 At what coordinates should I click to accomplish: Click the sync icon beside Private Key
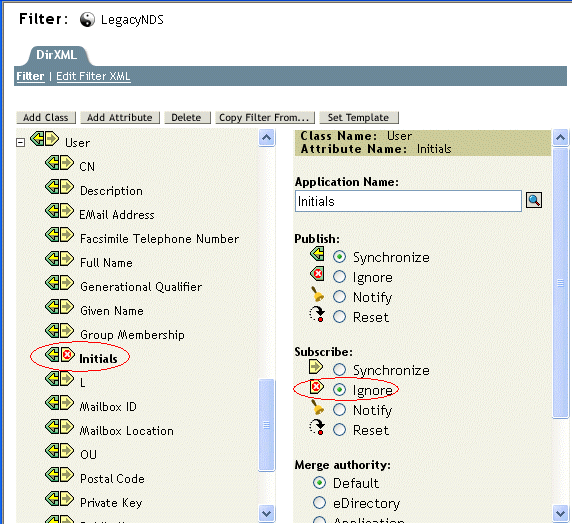[59, 498]
